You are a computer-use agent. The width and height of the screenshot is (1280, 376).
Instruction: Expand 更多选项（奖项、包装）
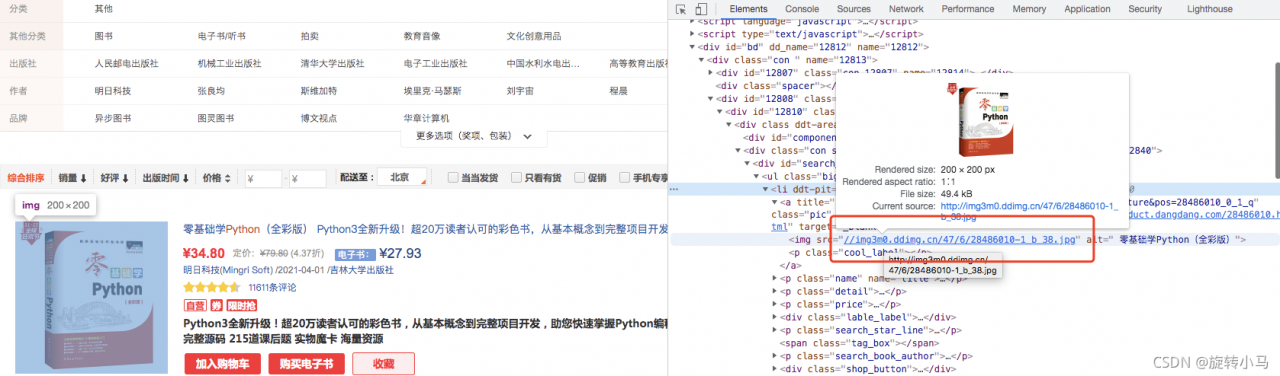coord(474,136)
